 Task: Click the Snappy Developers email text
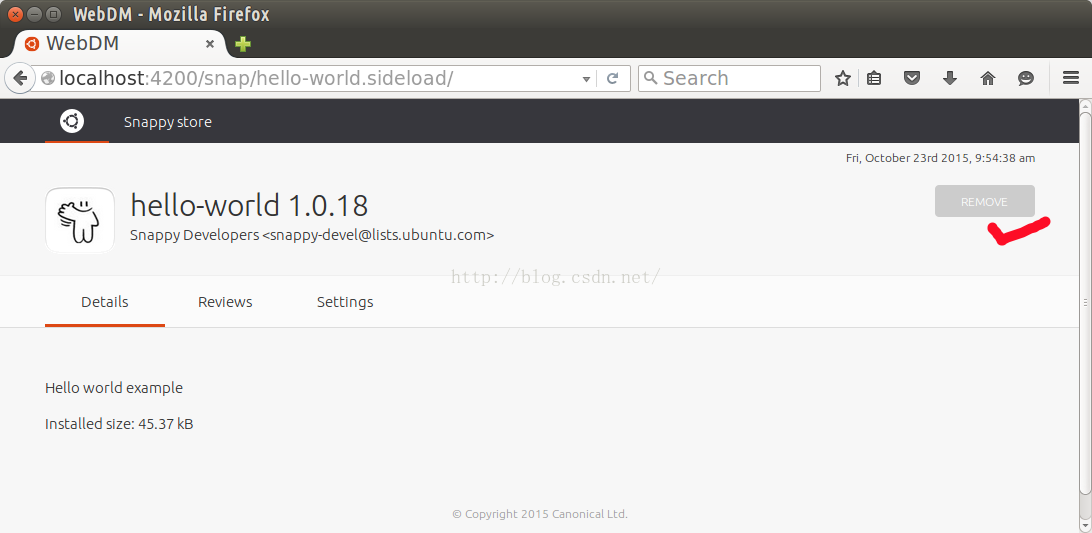312,235
